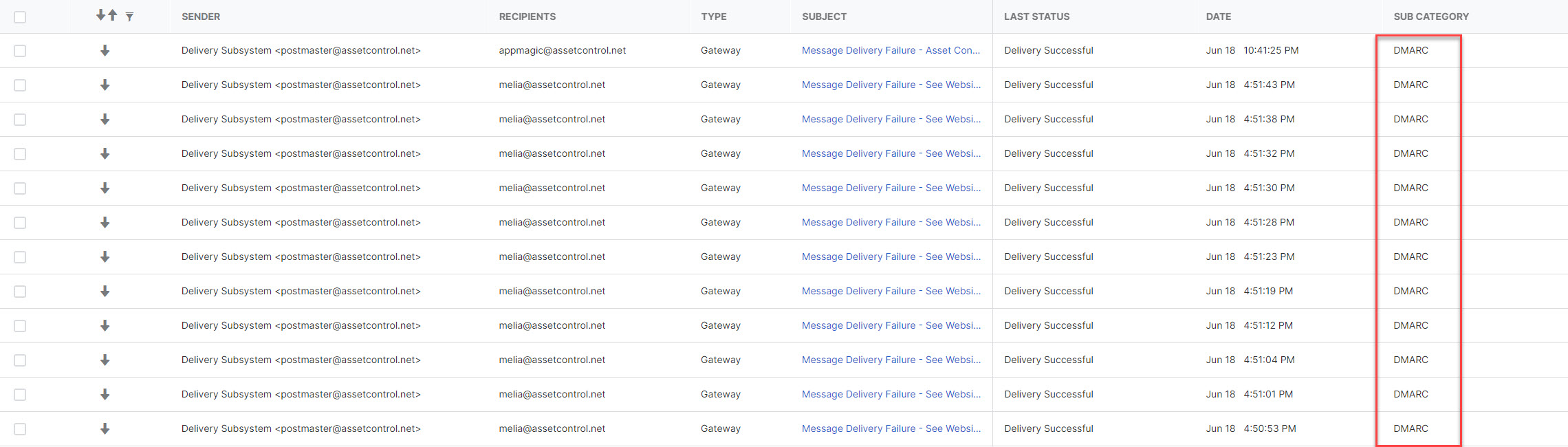The height and width of the screenshot is (447, 1568).
Task: Open subject link for the 4:51:19 PM message
Action: pyautogui.click(x=891, y=291)
